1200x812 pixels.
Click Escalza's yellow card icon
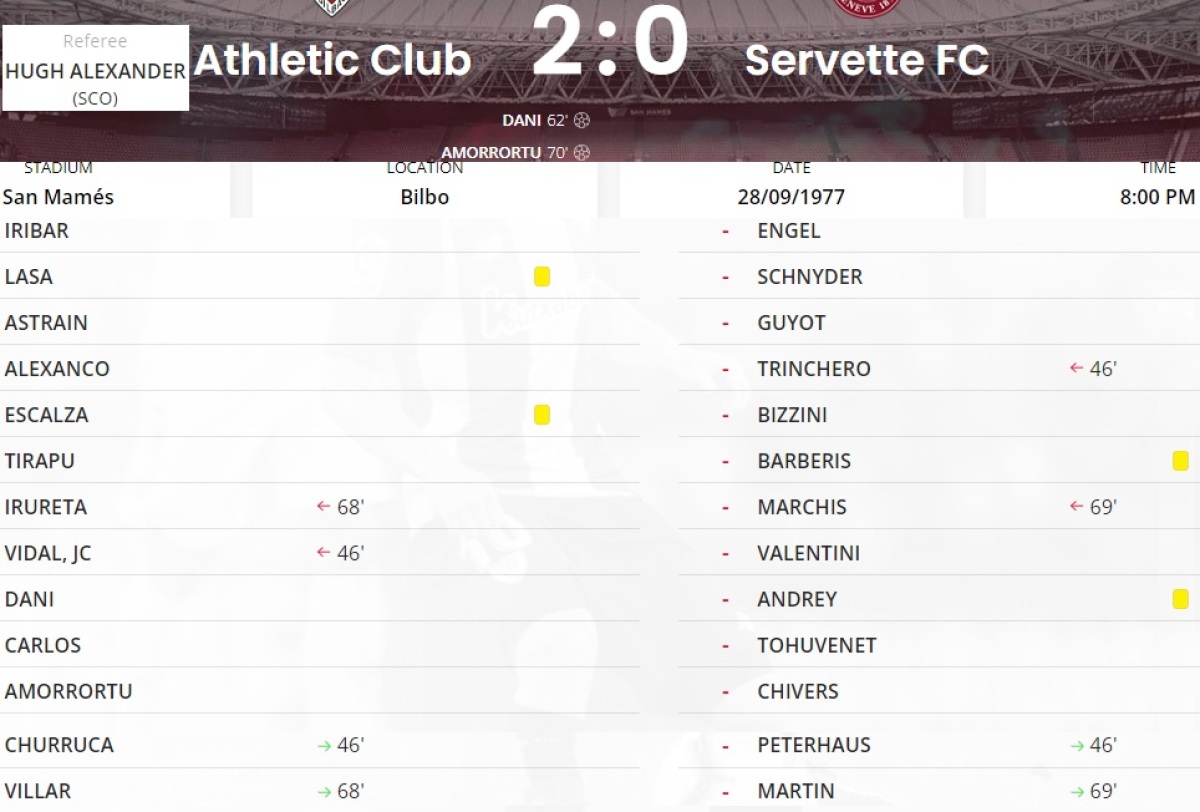point(542,415)
